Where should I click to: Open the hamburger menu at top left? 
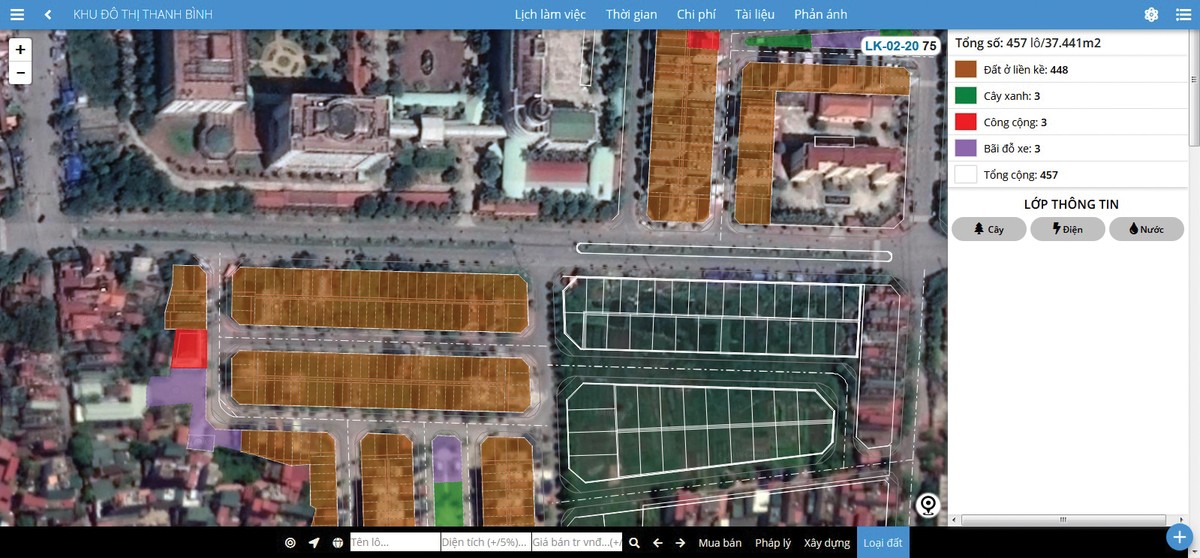coord(17,15)
